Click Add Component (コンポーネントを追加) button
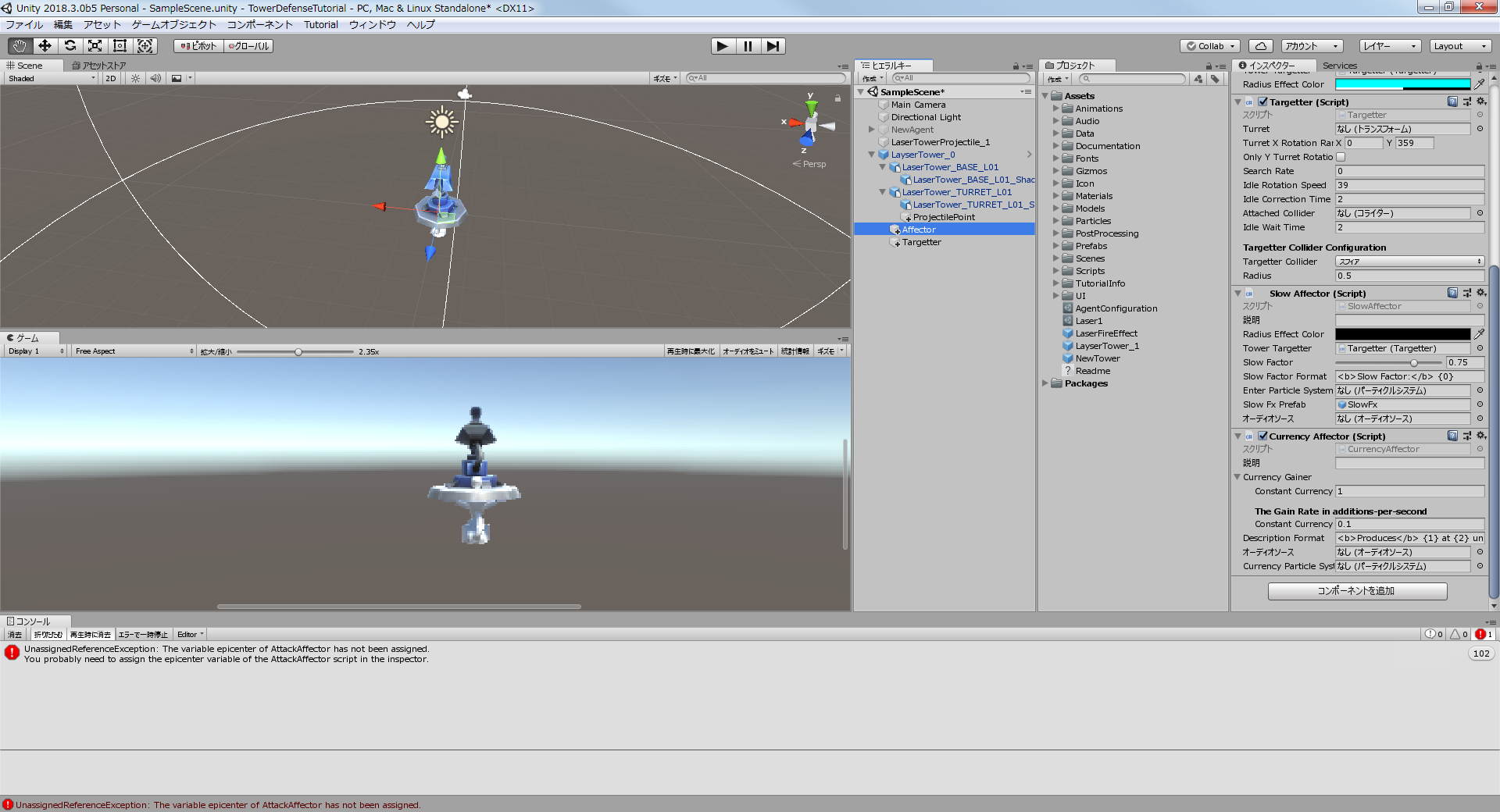This screenshot has width=1500, height=812. (1357, 591)
